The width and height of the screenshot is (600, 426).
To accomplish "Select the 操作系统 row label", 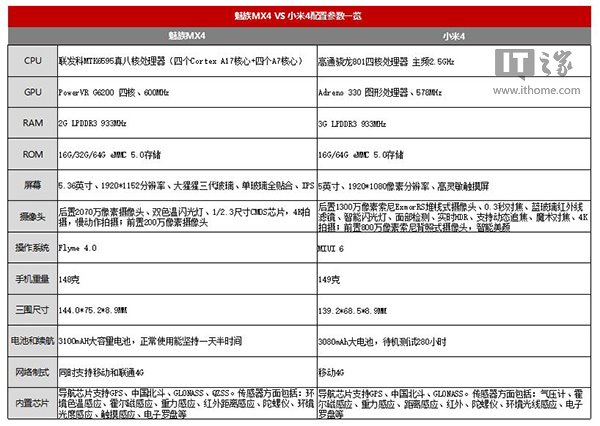I will tap(33, 247).
